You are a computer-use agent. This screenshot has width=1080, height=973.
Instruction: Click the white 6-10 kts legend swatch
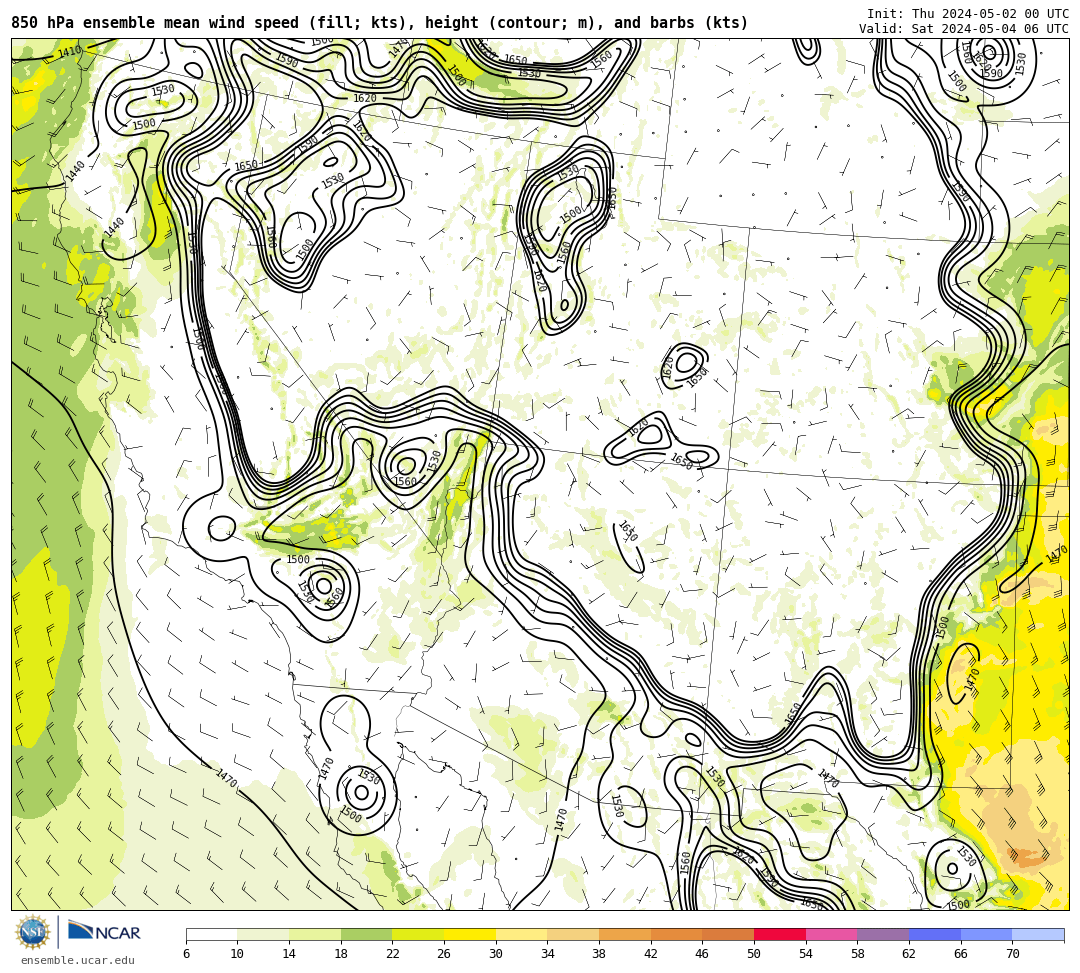point(211,934)
